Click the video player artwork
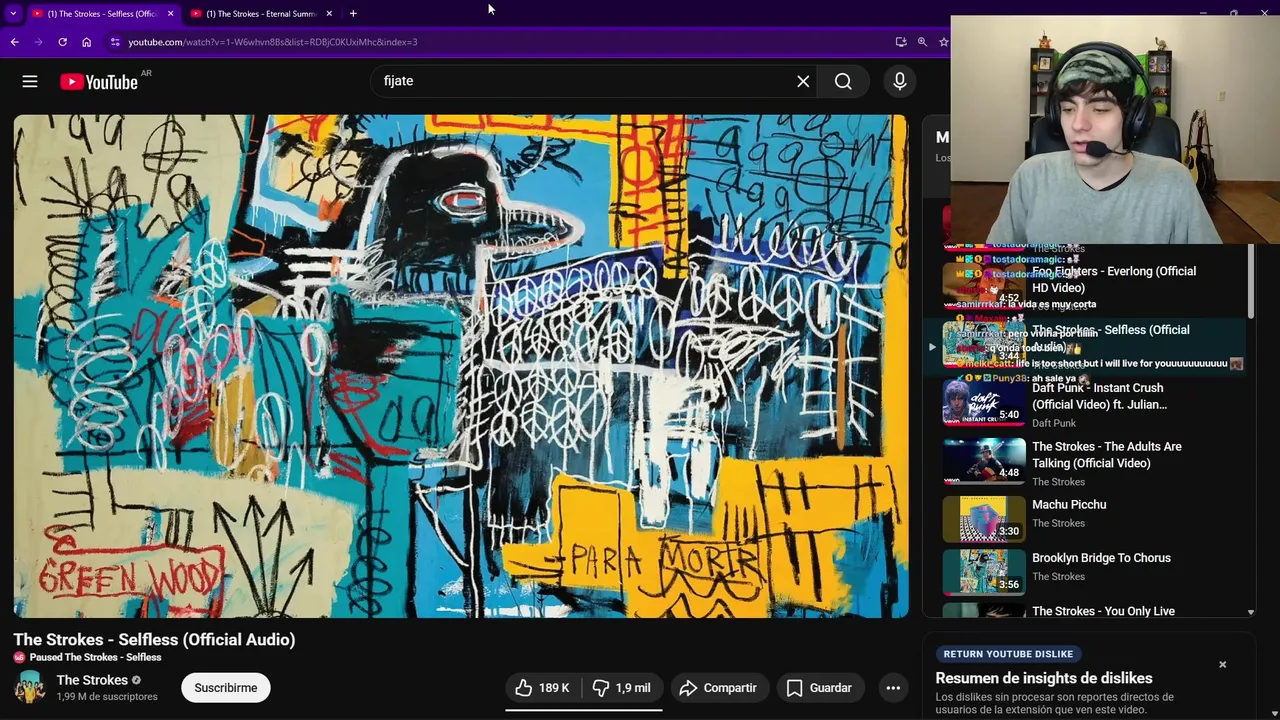This screenshot has height=720, width=1280. pos(461,366)
